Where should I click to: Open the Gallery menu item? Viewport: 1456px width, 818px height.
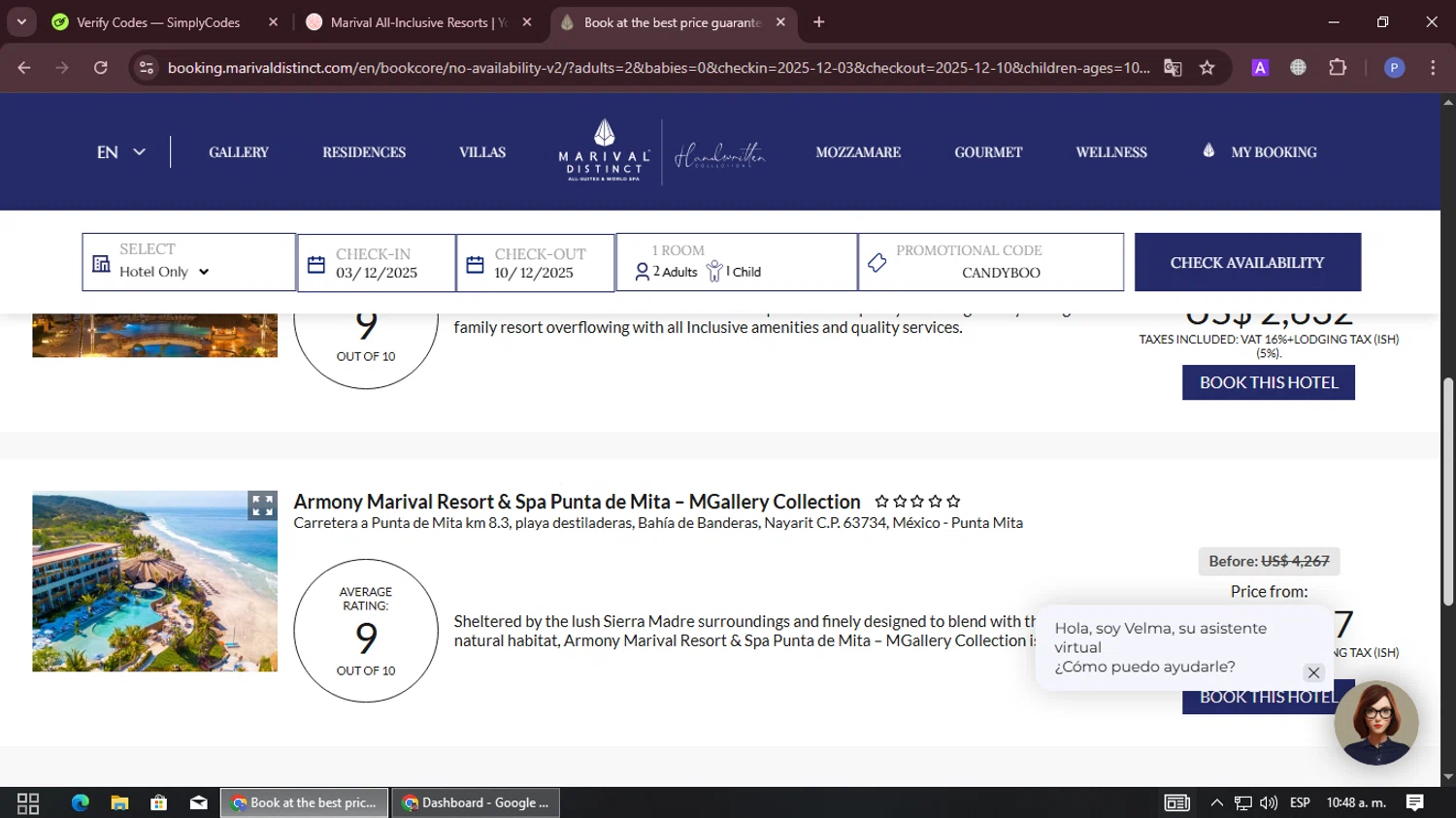[x=239, y=152]
